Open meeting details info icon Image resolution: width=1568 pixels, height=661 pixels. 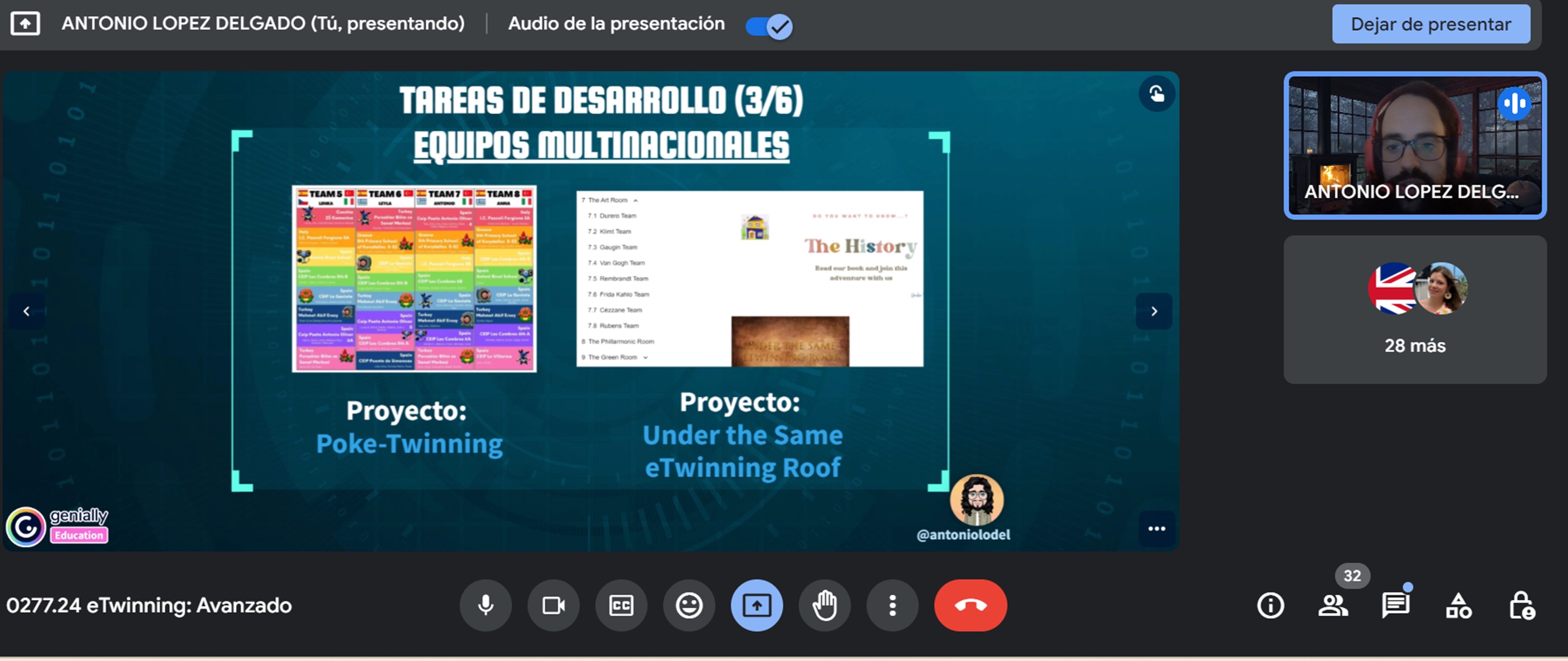(1270, 606)
